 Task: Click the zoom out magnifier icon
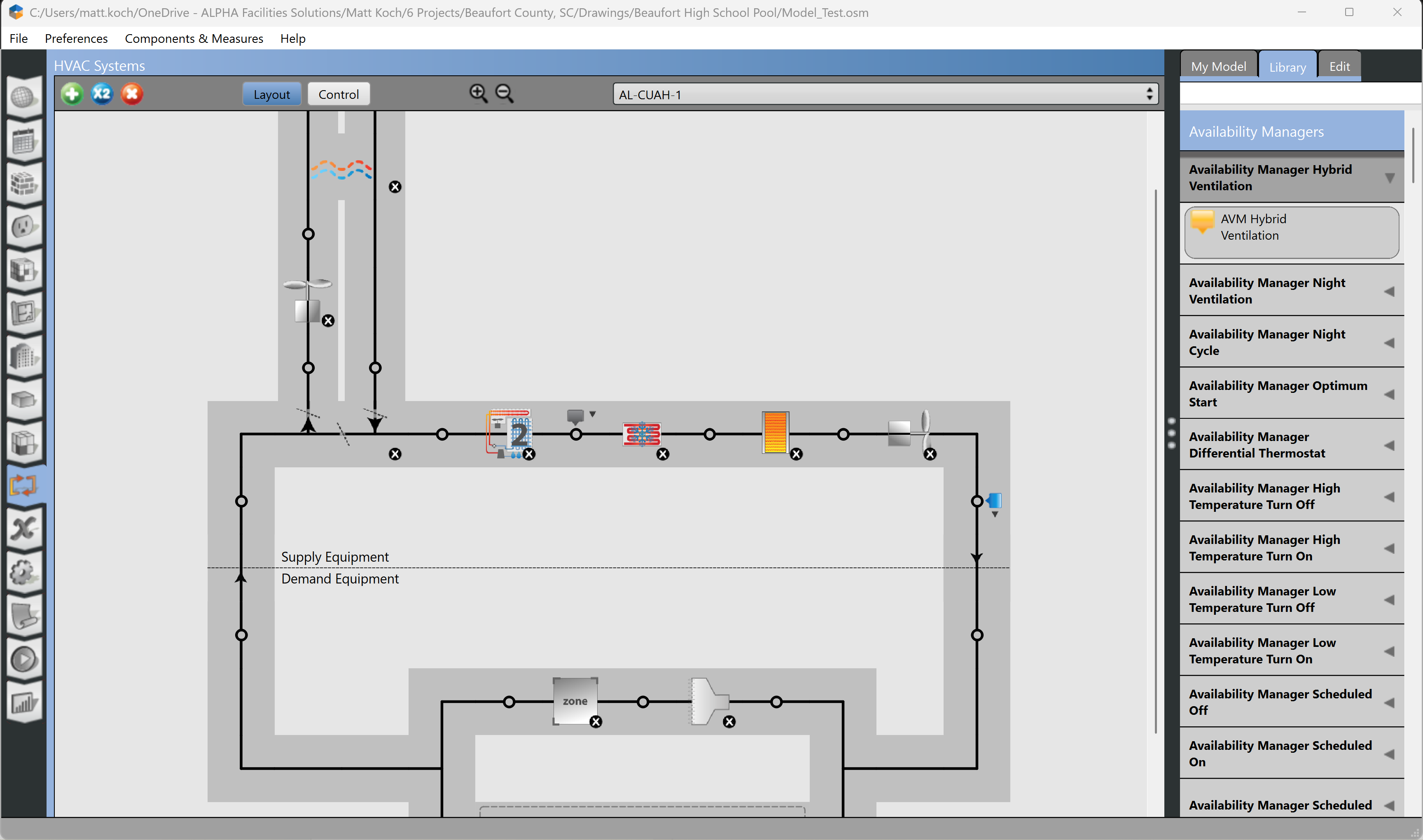505,93
